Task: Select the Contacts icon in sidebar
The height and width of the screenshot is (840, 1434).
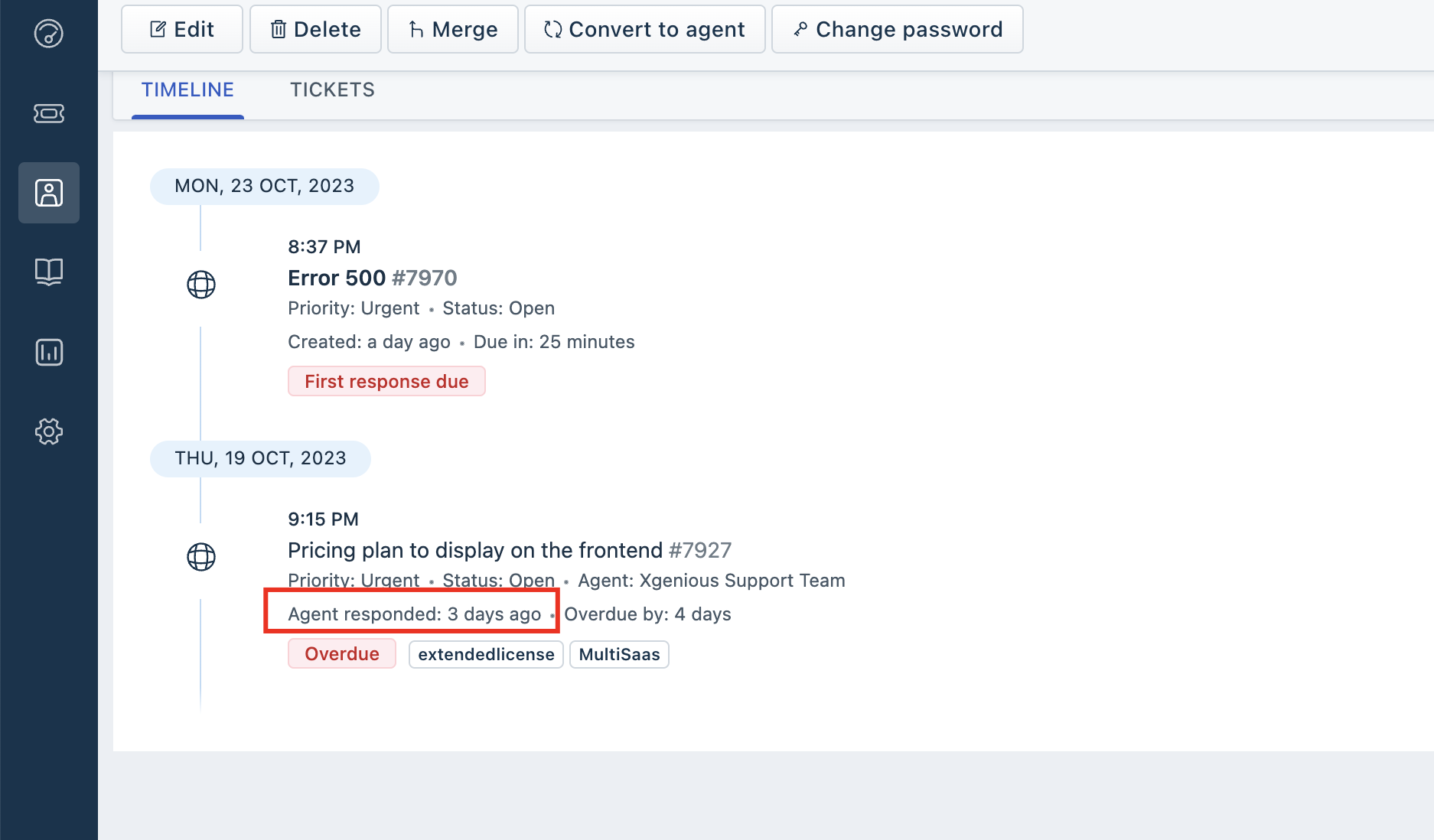Action: (x=49, y=193)
